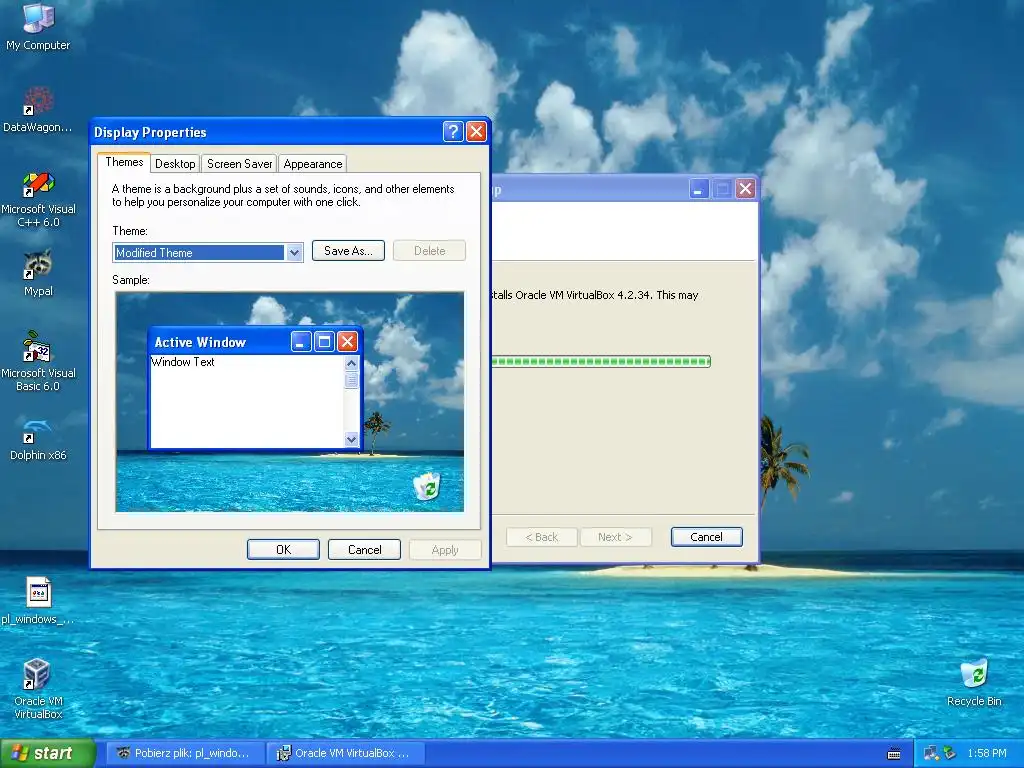Minimize the VirtualBox setup window
The height and width of the screenshot is (768, 1024).
[x=699, y=189]
